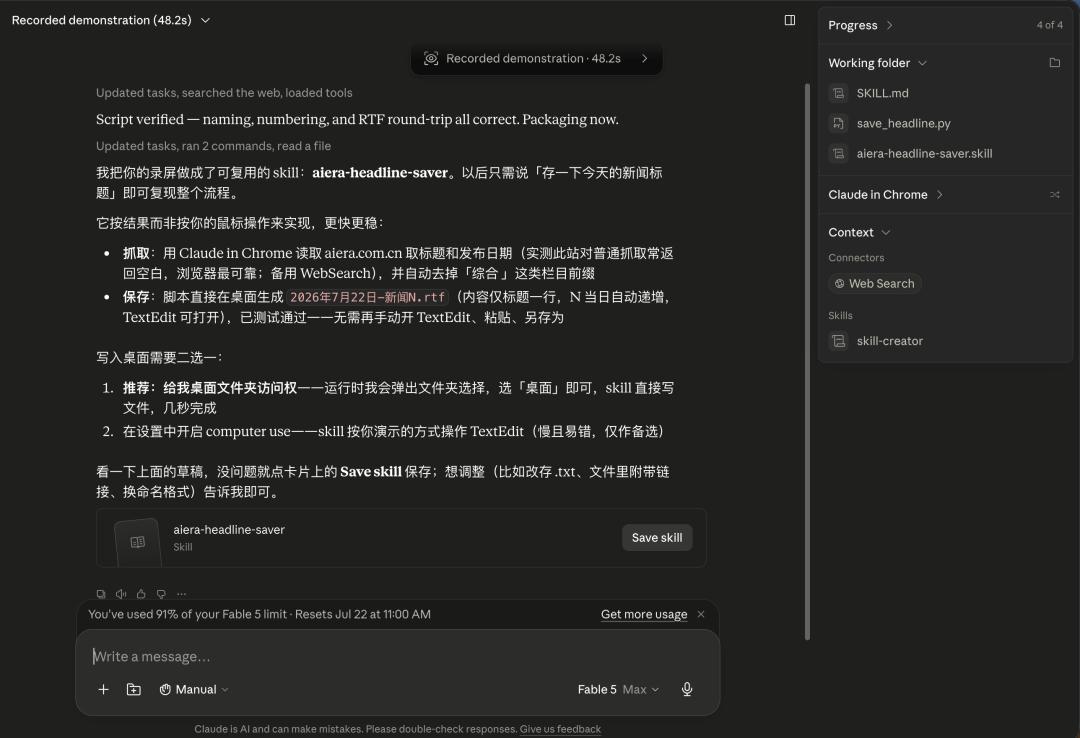
Task: Click the 'Connectors' label
Action: [x=856, y=258]
